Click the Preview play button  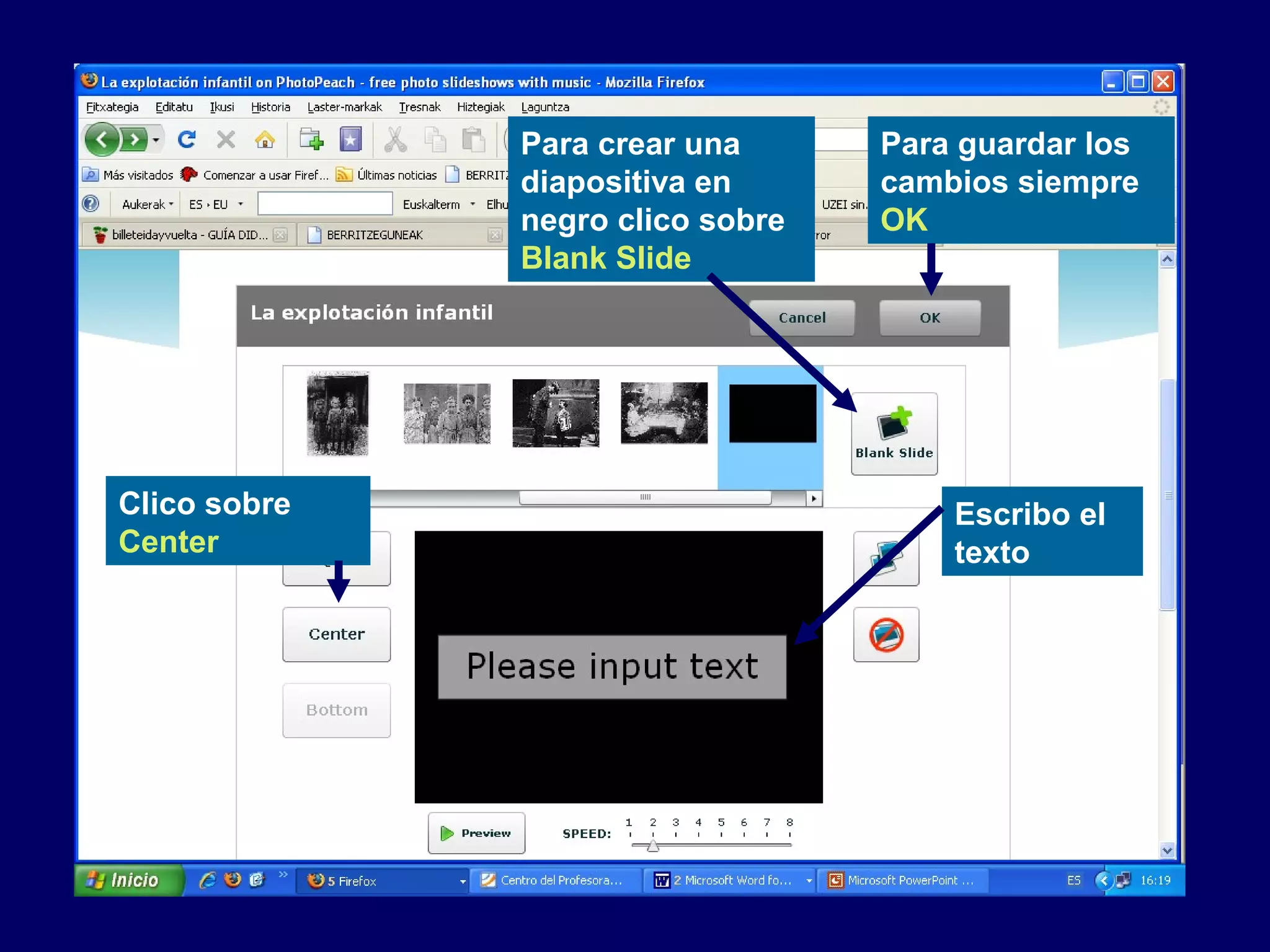coord(476,833)
